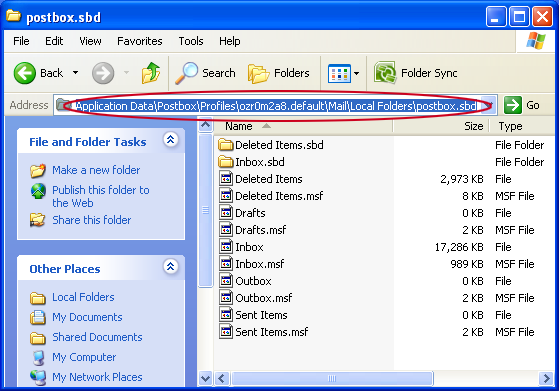Image resolution: width=559 pixels, height=391 pixels.
Task: Select the Sent Items.msf file icon
Action: 226,332
